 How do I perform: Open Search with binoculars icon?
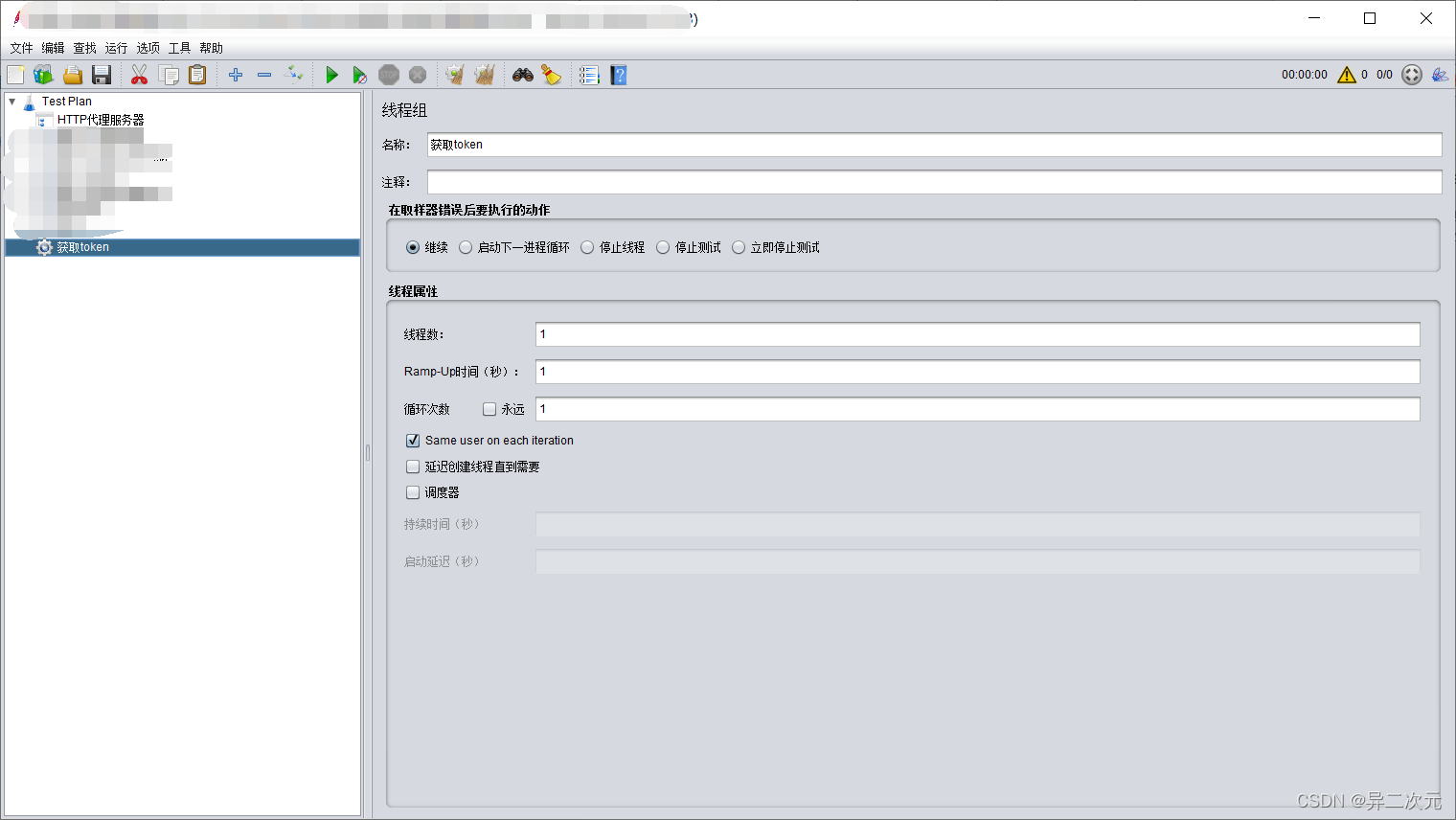coord(523,75)
